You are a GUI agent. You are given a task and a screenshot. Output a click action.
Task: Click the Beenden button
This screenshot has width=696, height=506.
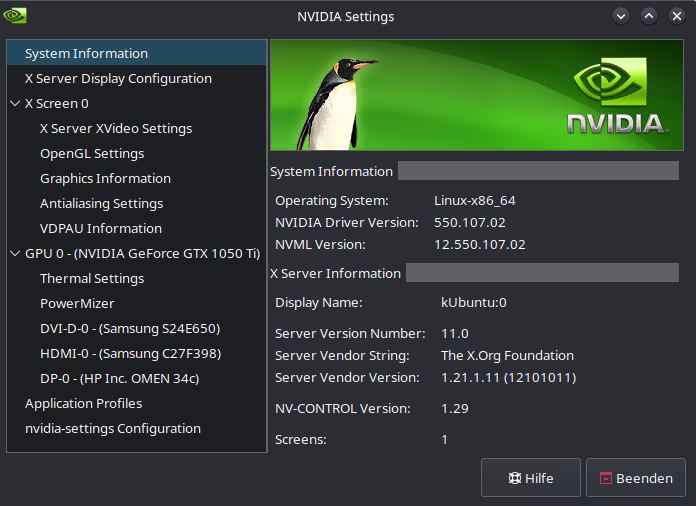click(x=636, y=478)
